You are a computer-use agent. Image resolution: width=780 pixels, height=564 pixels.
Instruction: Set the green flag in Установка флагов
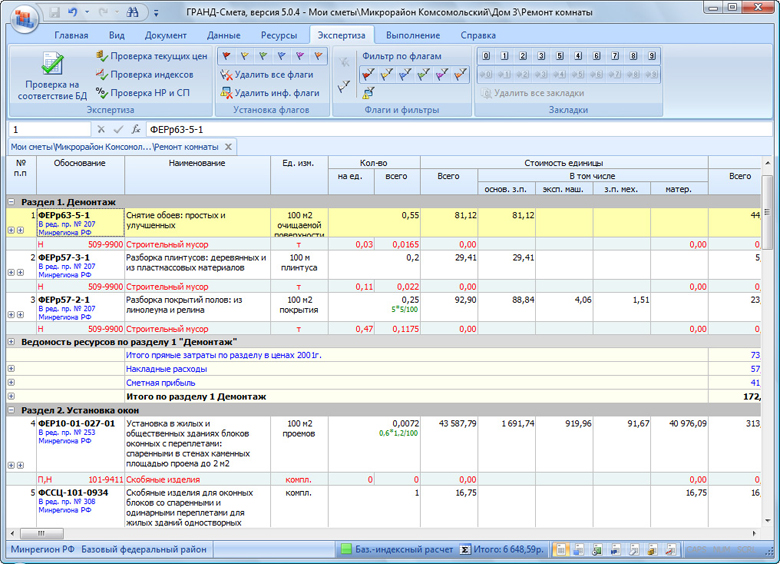tap(263, 56)
